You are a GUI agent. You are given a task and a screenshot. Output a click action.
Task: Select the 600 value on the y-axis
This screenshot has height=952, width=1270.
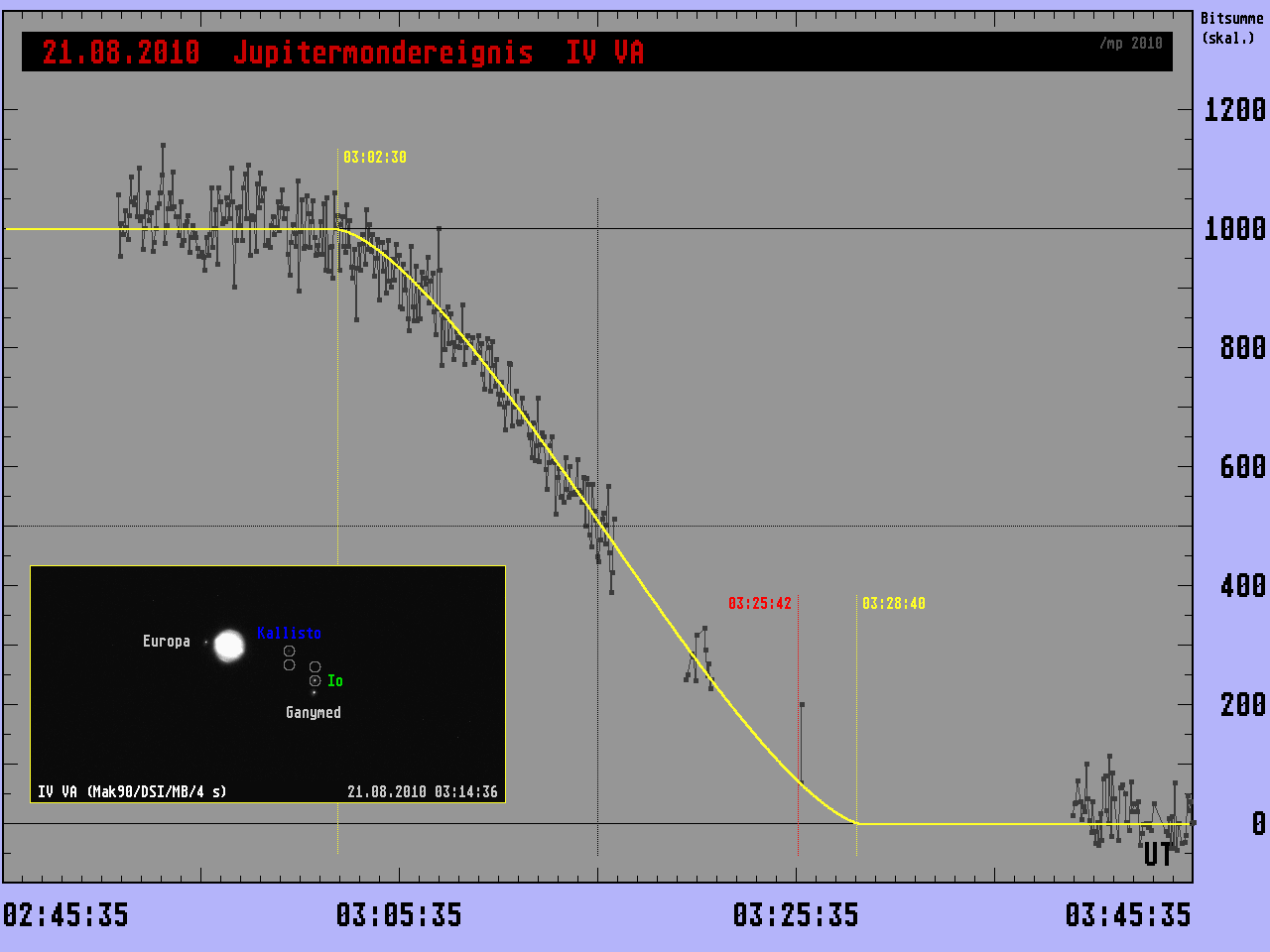(x=1242, y=467)
